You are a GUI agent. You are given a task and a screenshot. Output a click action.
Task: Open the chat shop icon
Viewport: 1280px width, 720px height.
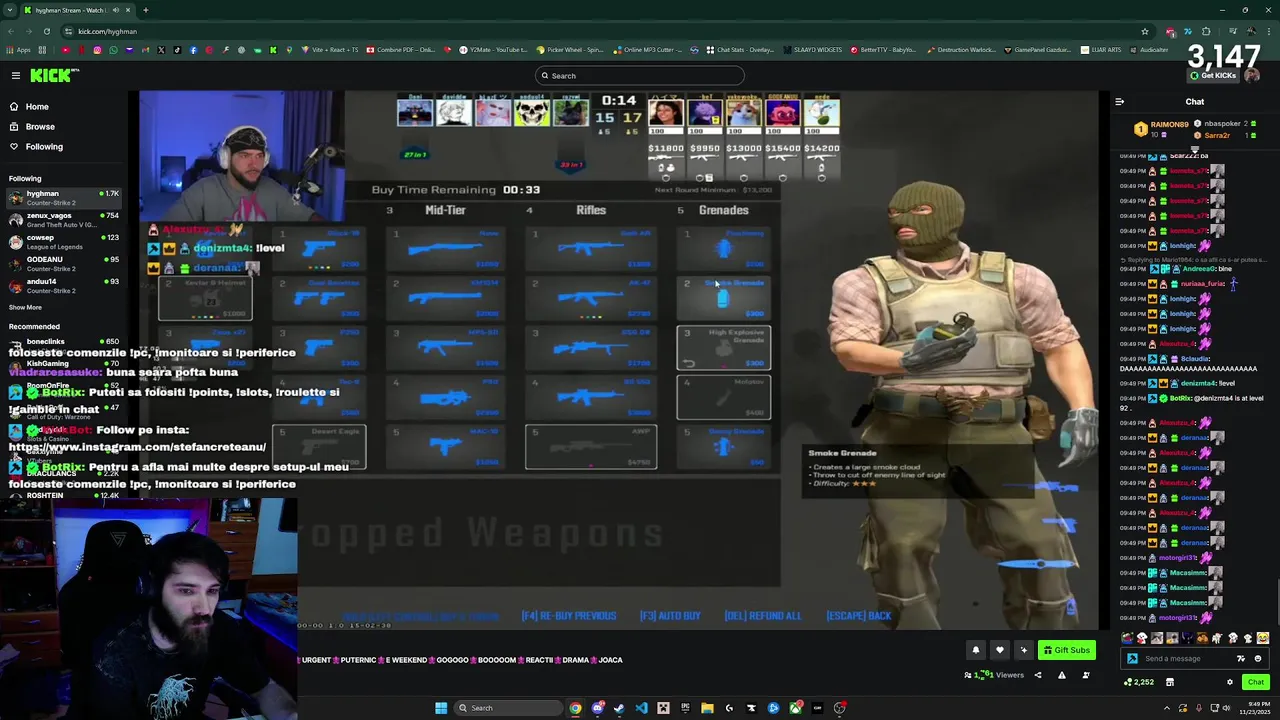[x=1169, y=682]
